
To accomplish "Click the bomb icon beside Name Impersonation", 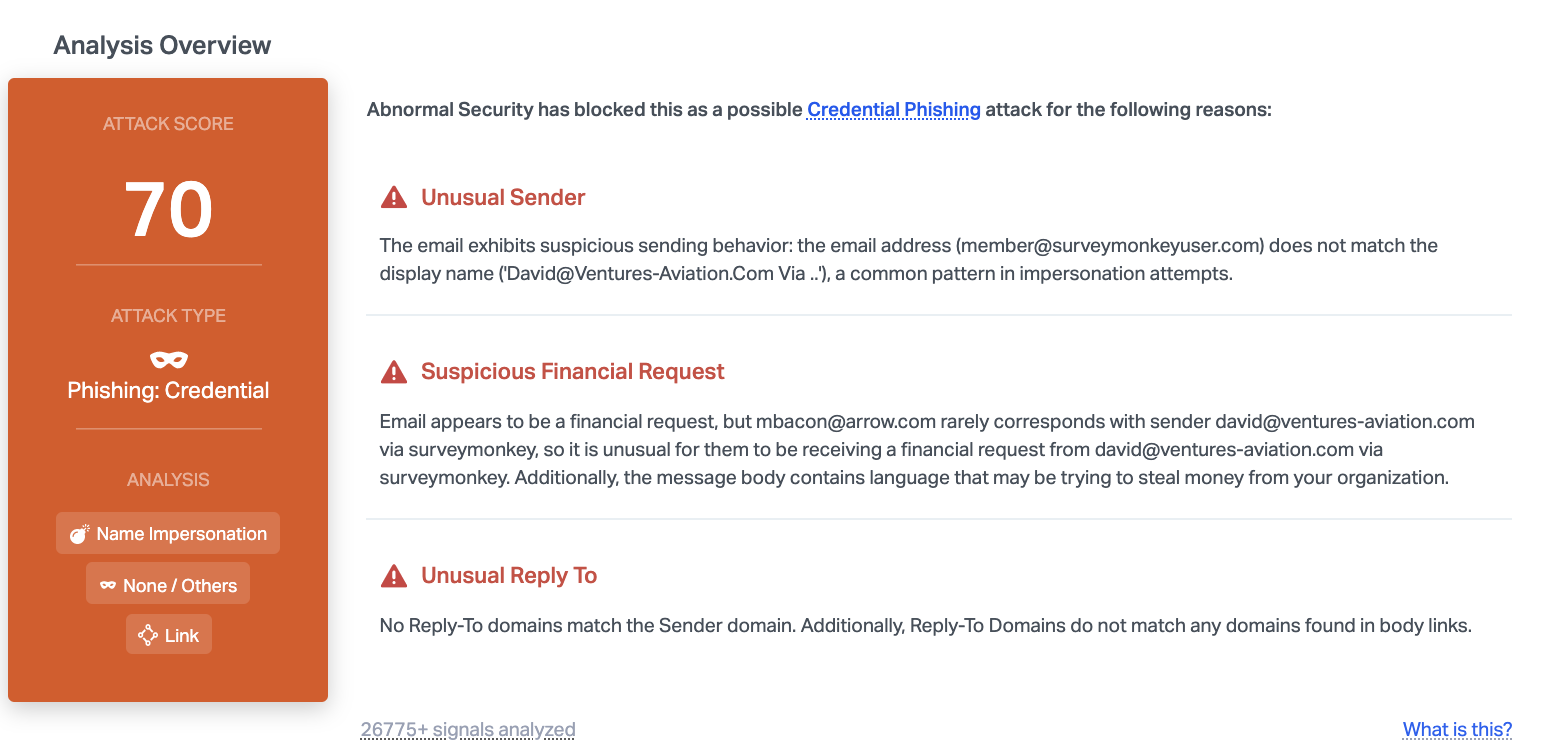I will point(79,534).
